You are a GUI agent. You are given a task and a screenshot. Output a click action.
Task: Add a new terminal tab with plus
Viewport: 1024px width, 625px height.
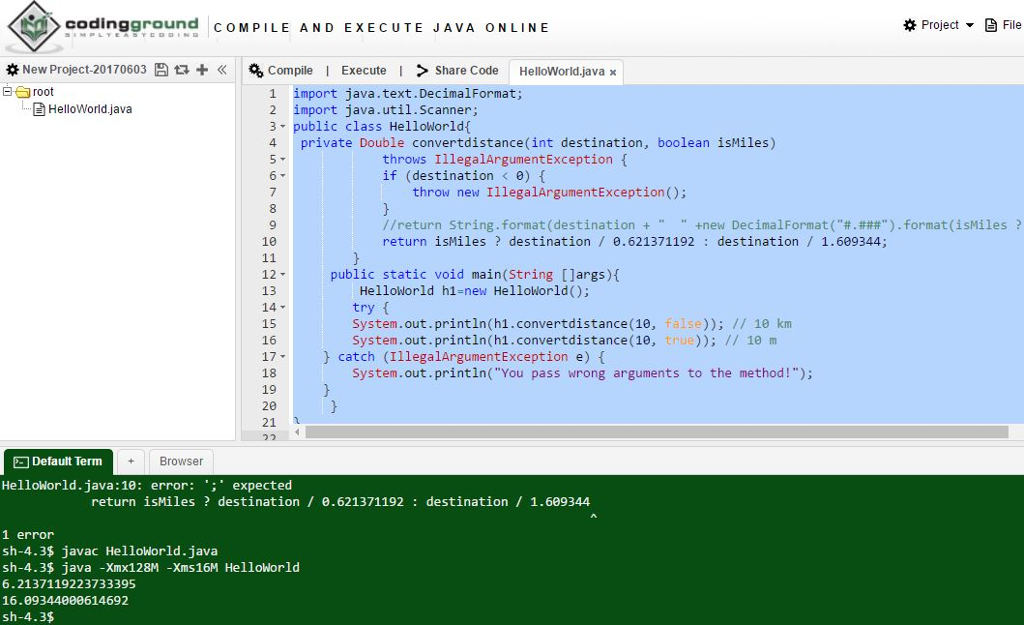click(130, 461)
